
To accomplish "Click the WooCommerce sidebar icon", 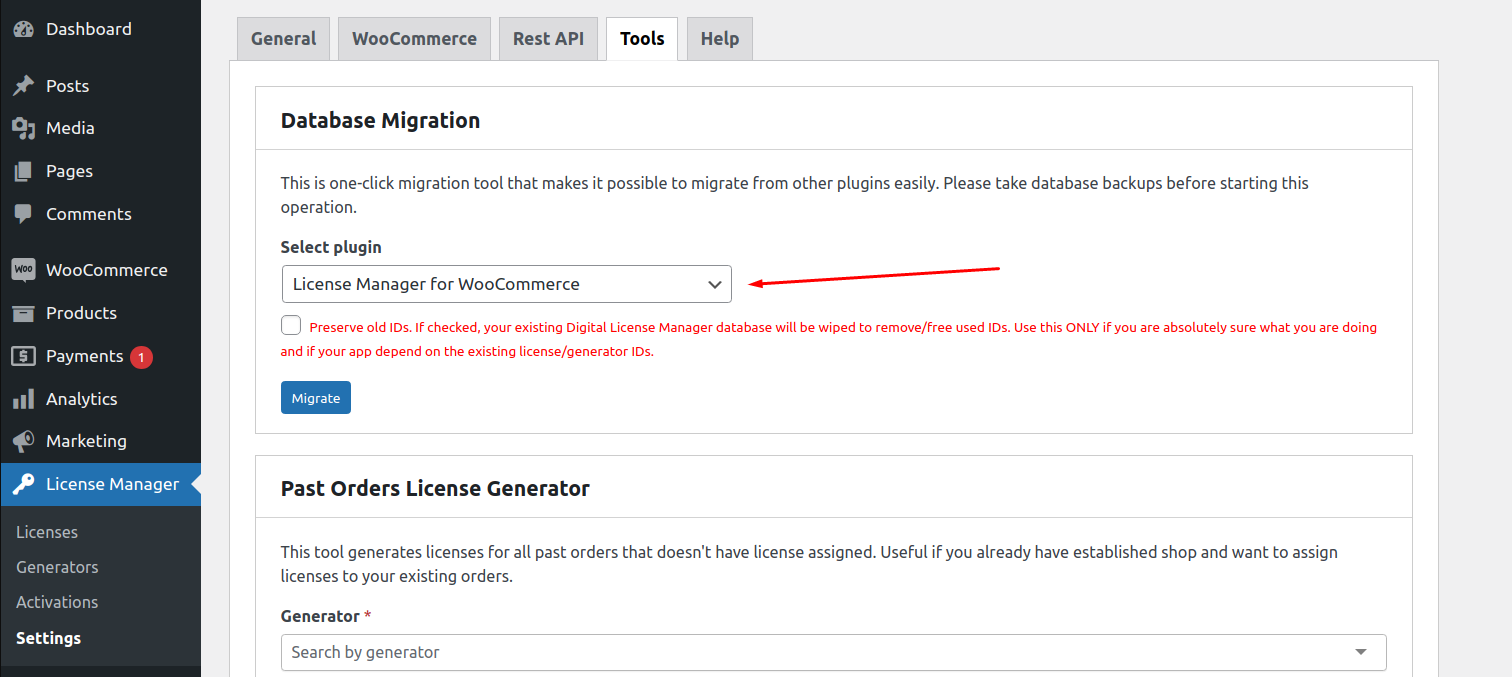I will [23, 269].
